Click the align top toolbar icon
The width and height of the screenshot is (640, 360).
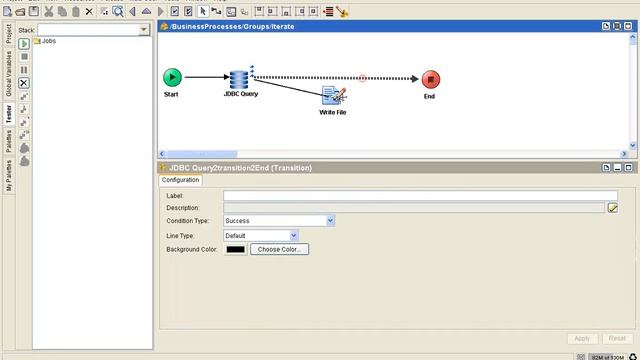tap(259, 11)
